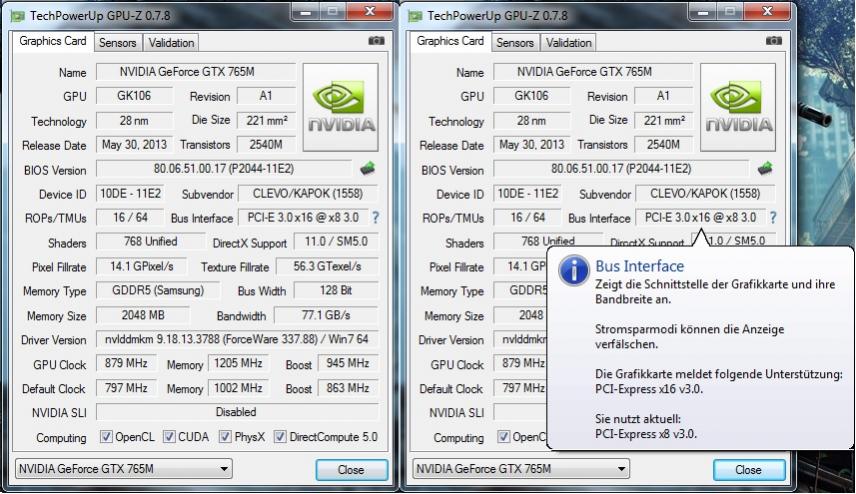
Task: Toggle the OpenCL checkbox in left window
Action: coord(106,437)
